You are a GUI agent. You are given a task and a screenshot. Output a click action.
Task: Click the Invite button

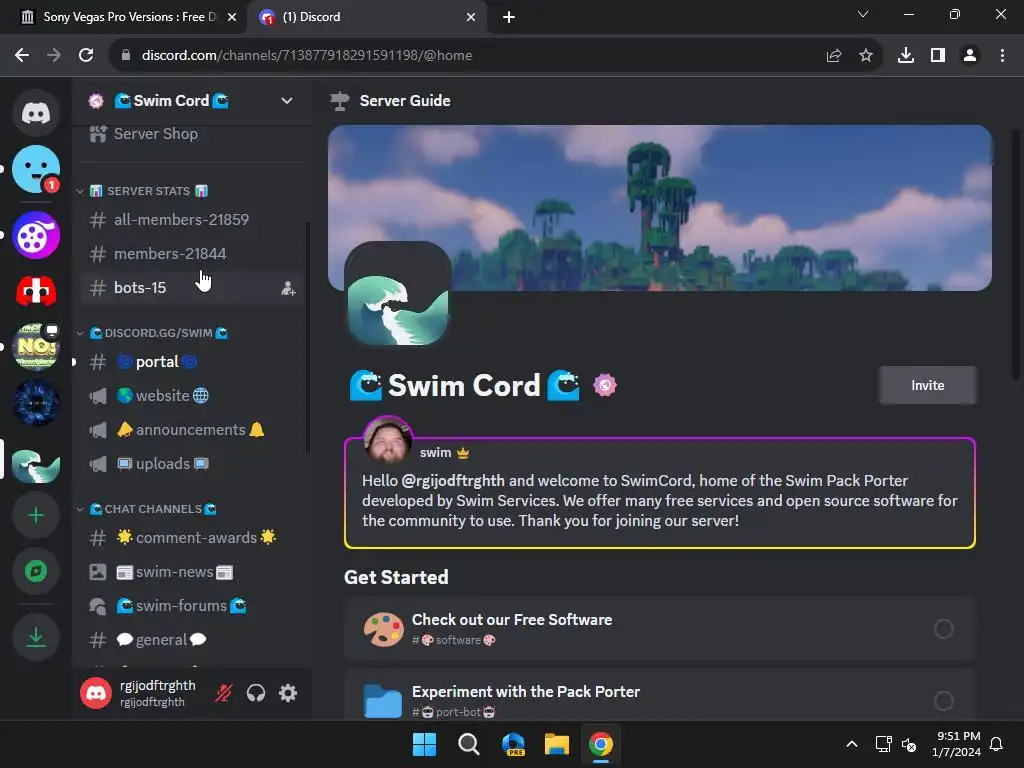coord(927,385)
